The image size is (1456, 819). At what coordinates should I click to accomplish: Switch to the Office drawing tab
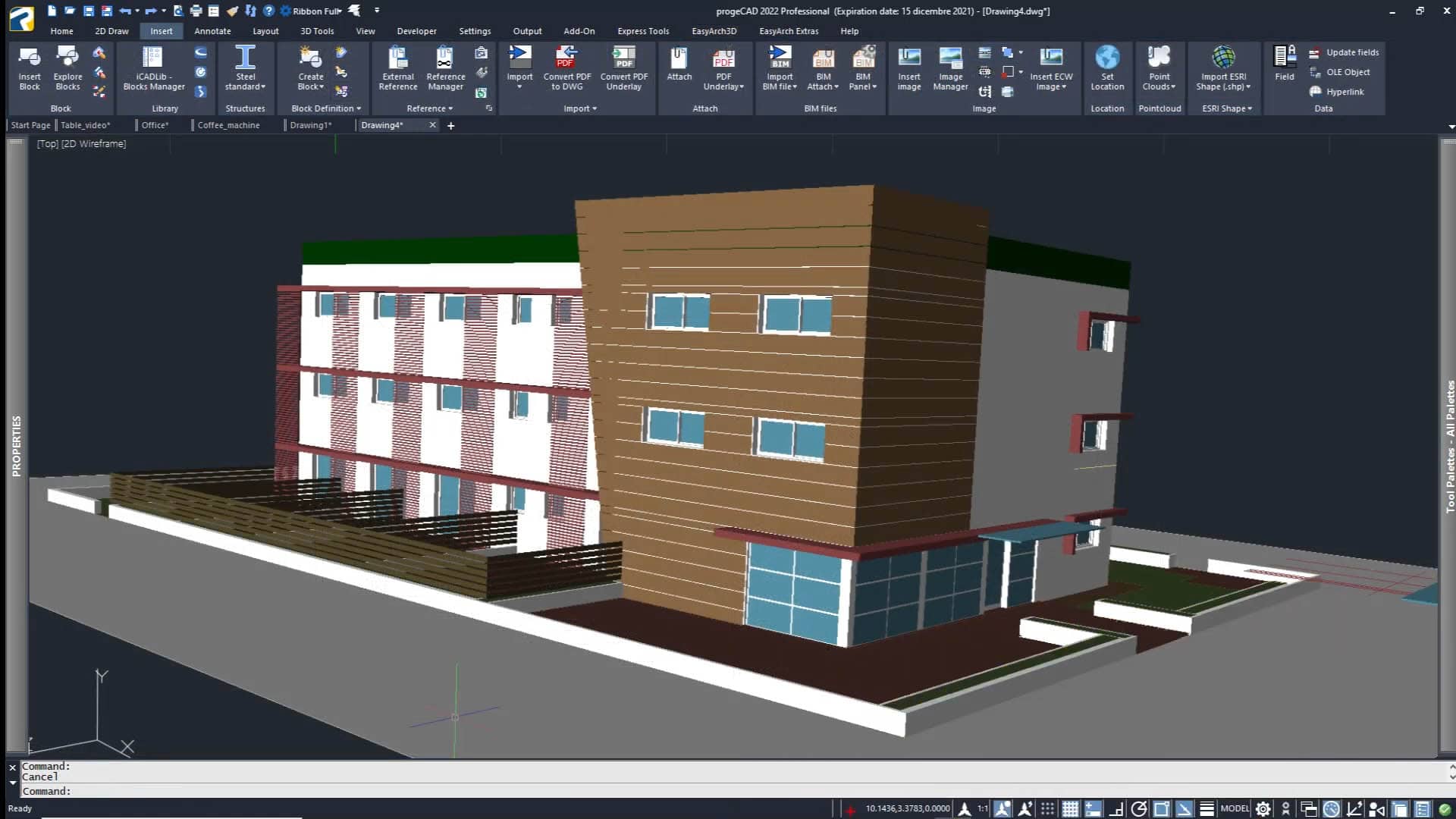tap(155, 125)
